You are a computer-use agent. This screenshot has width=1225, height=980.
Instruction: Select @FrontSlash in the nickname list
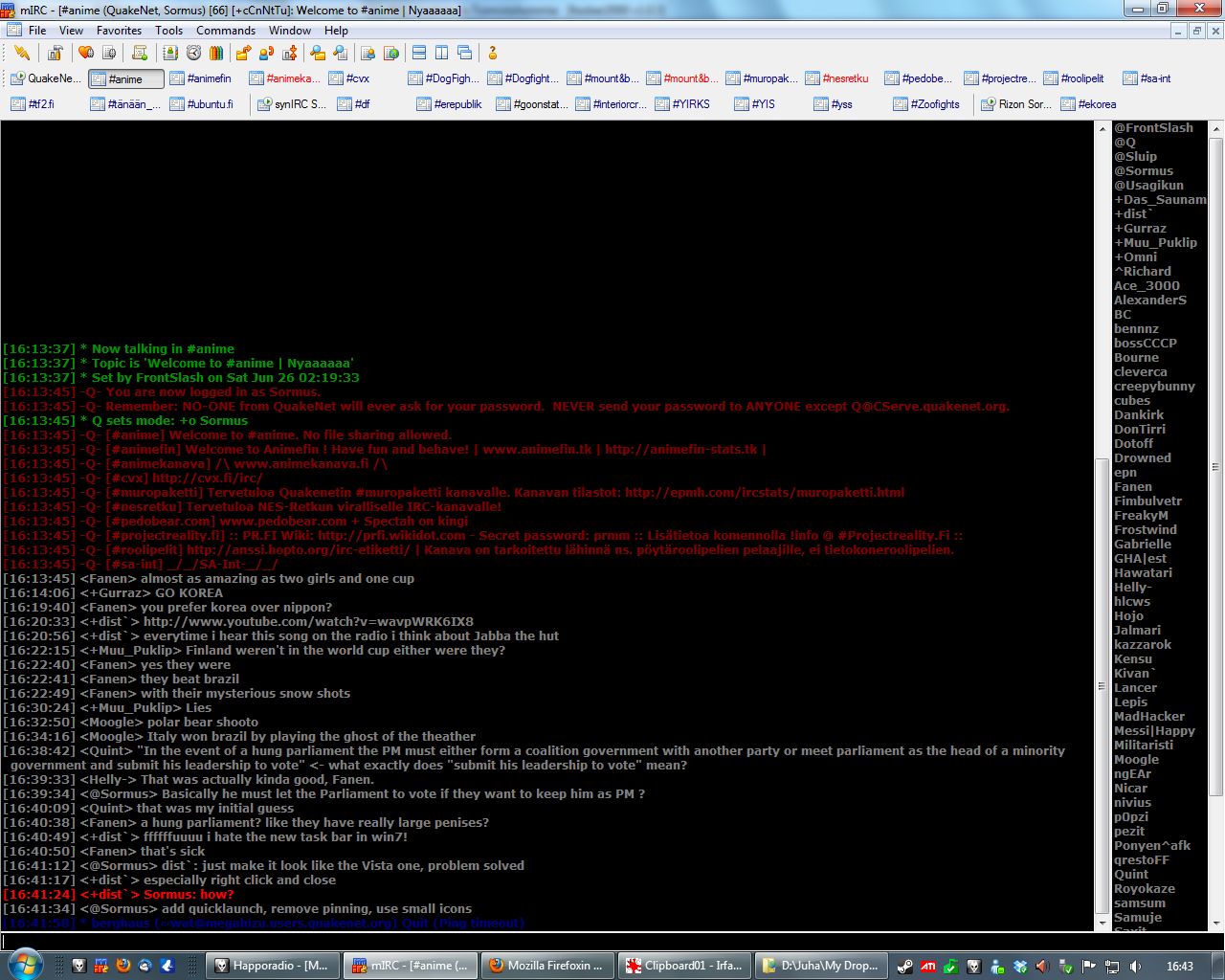1153,128
